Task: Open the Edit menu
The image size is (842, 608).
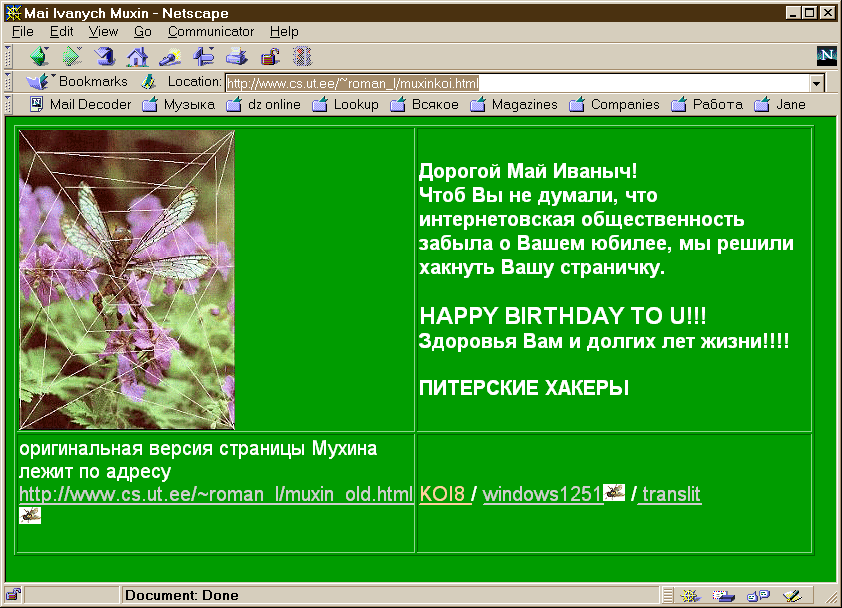Action: tap(61, 32)
